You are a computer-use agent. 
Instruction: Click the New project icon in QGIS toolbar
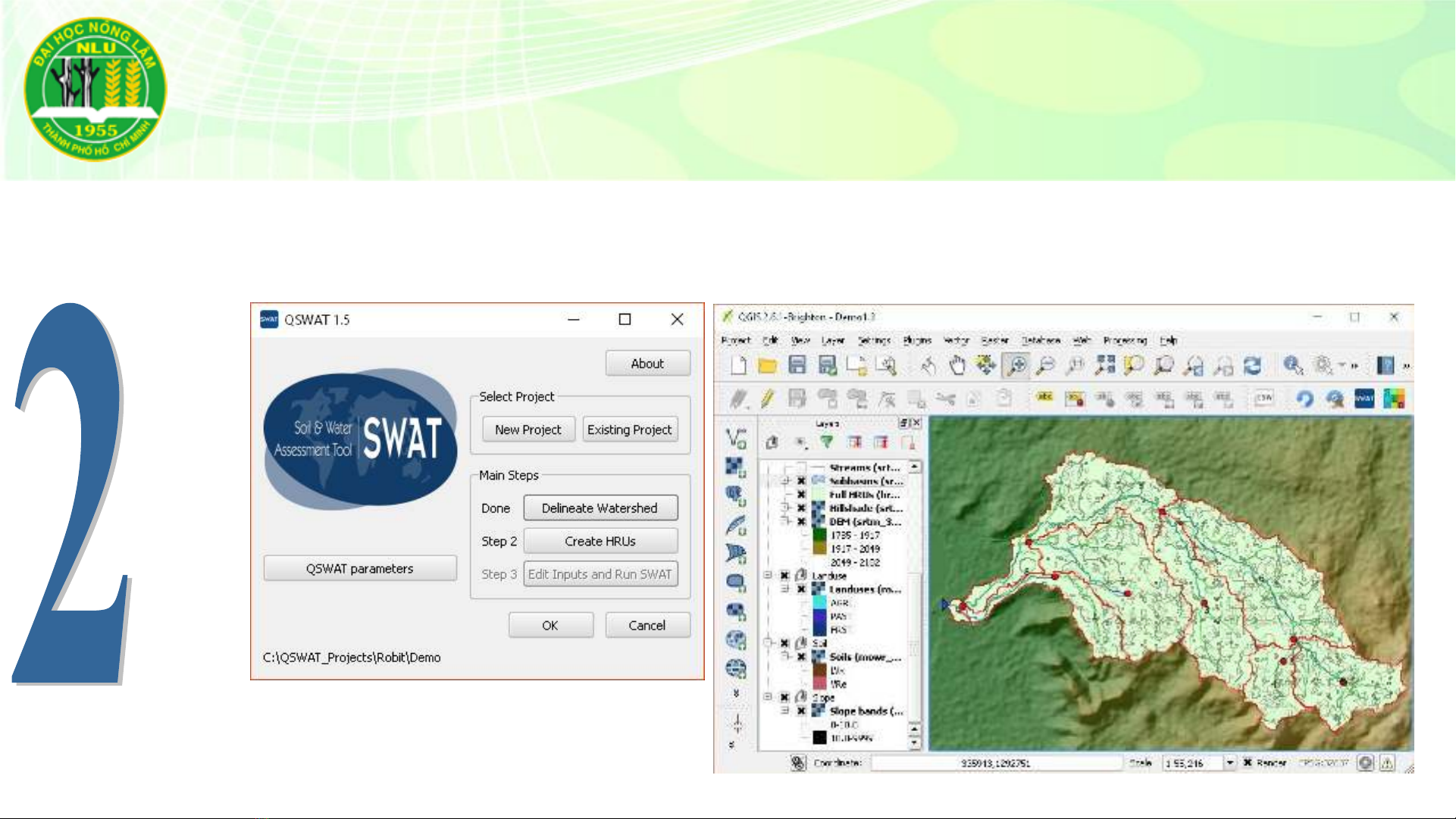[738, 365]
